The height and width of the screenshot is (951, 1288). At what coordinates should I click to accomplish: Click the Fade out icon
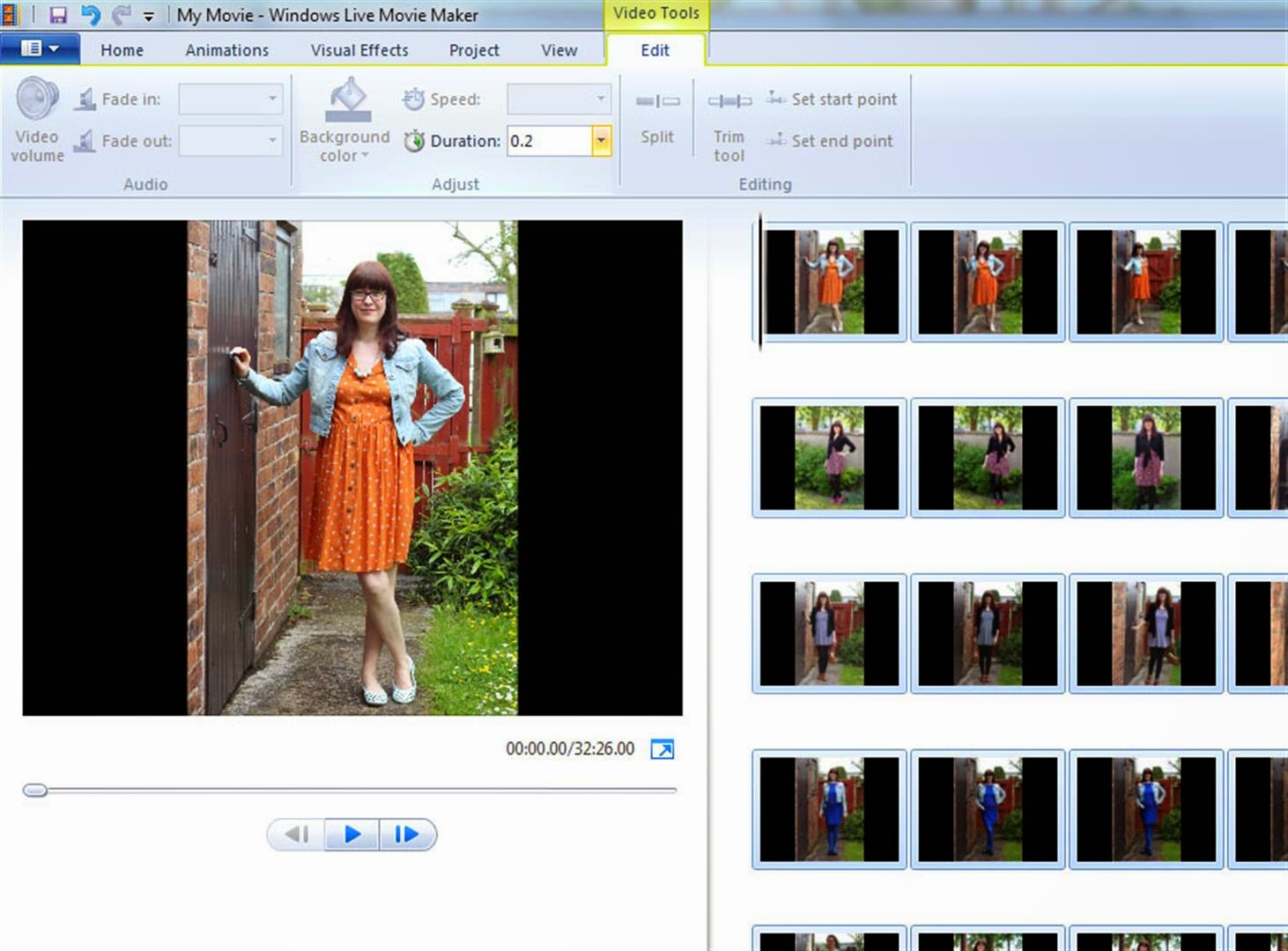85,141
